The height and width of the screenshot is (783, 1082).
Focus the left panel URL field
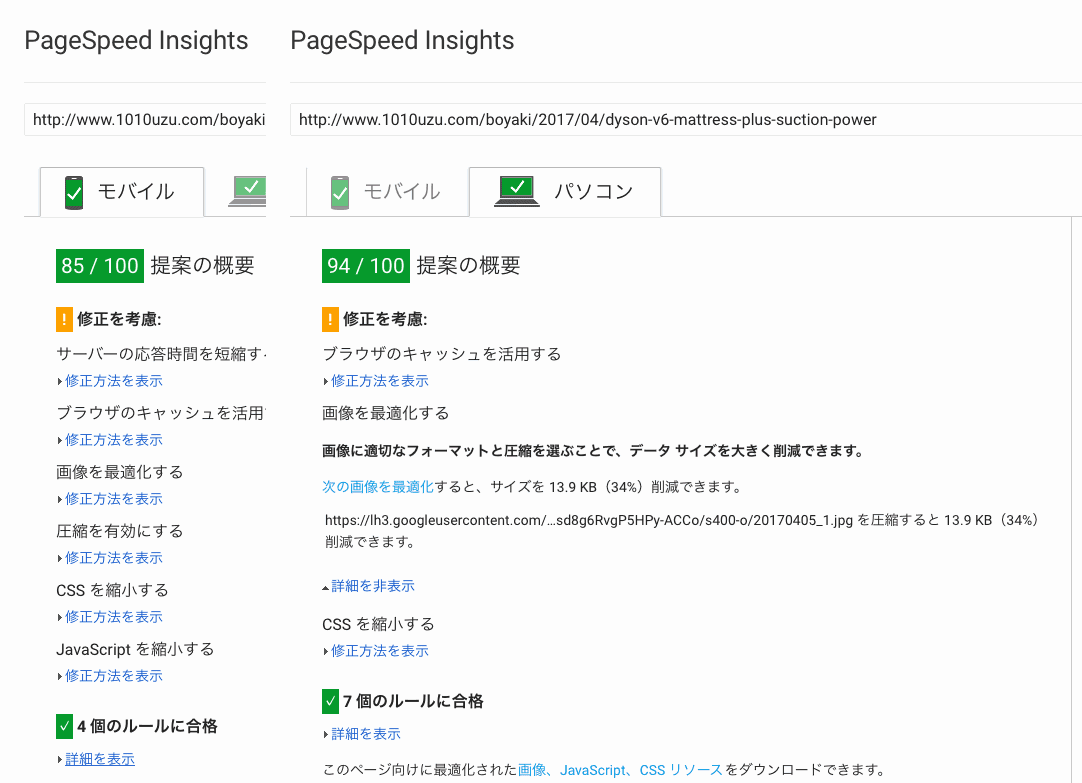pyautogui.click(x=145, y=120)
